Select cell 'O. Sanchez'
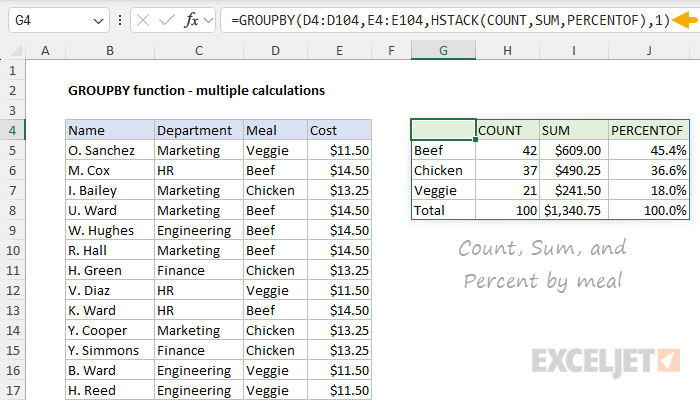700x400 pixels. tap(110, 150)
